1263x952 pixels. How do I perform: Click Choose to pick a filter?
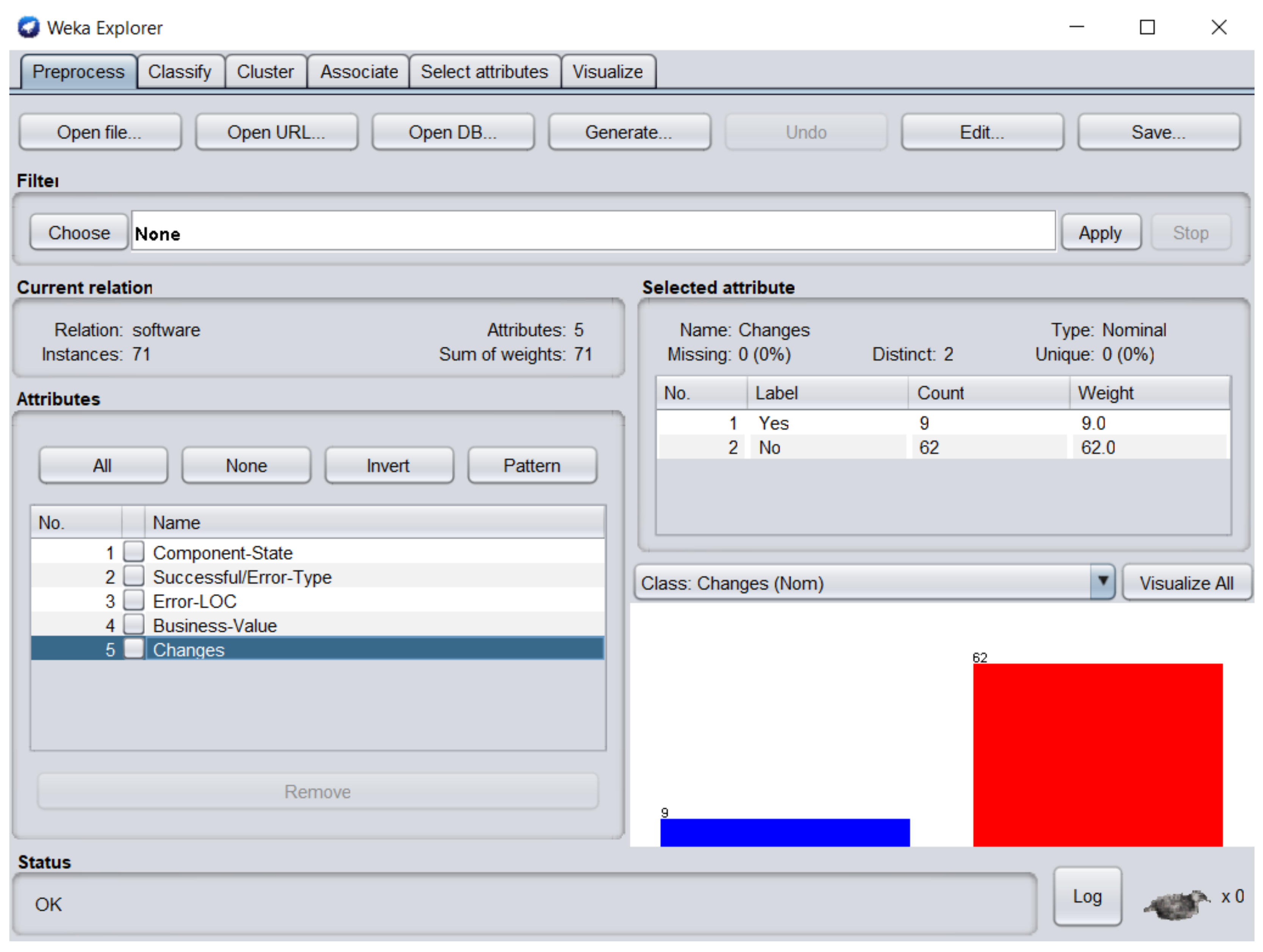(x=79, y=233)
